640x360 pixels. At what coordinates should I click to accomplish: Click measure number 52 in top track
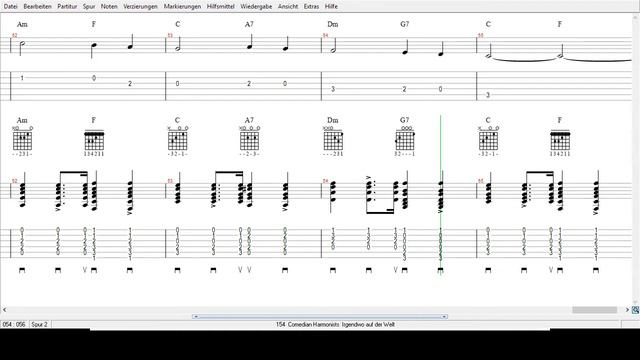[x=15, y=36]
